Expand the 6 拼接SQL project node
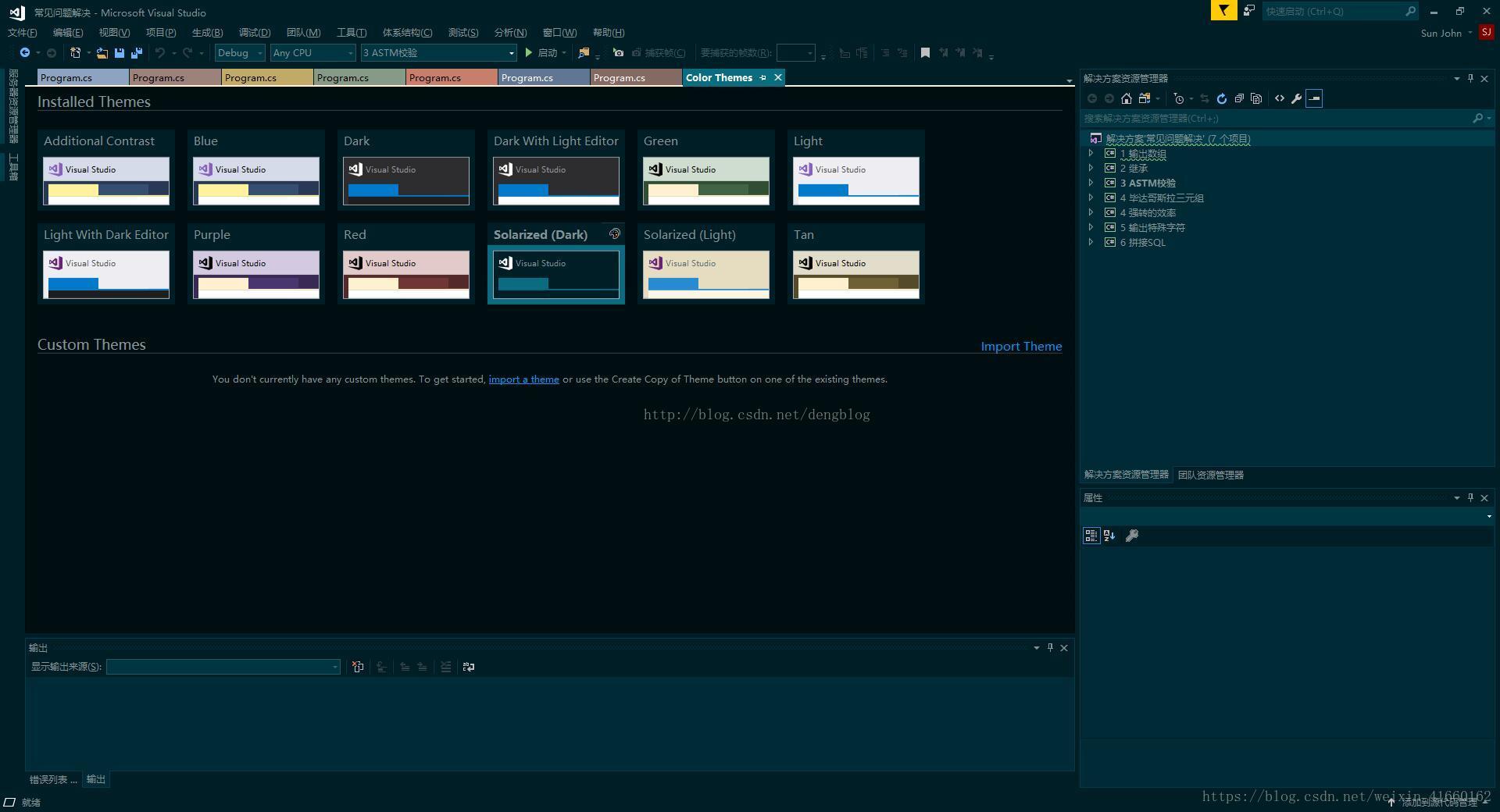 tap(1091, 243)
